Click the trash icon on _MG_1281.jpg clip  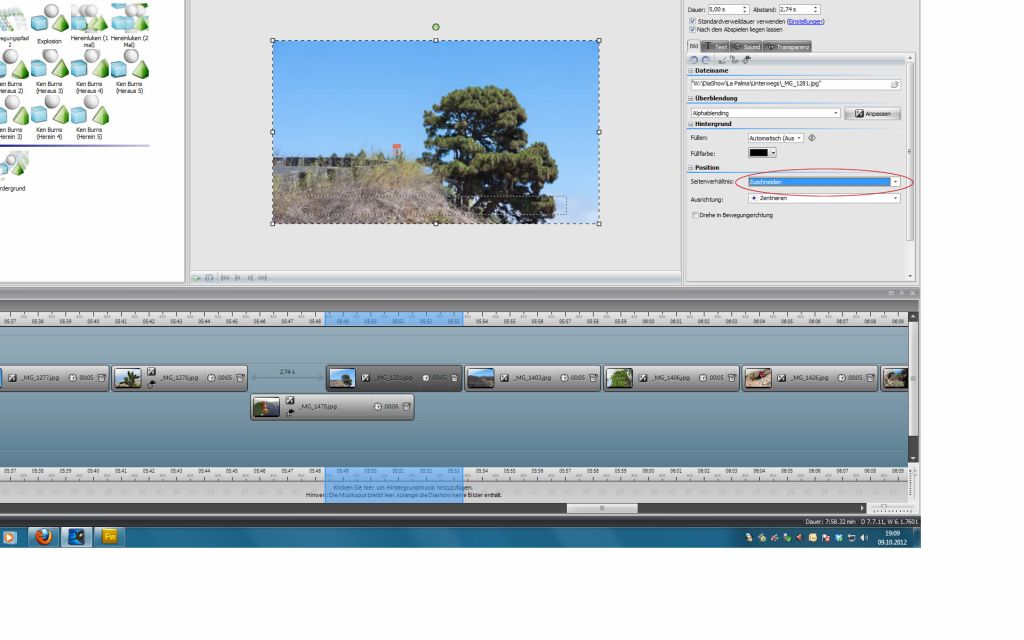[454, 378]
